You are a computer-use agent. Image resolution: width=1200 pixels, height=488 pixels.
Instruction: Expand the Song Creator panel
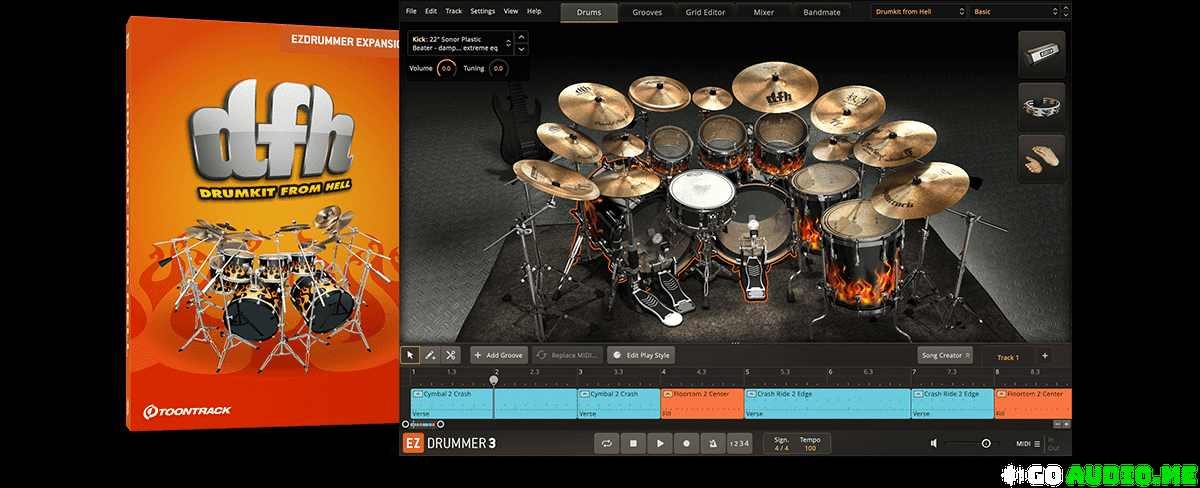tap(945, 355)
